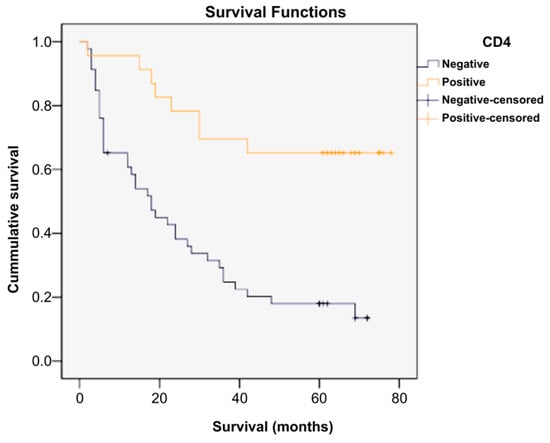Click the Survival (months) x-axis title
550x443 pixels.
pyautogui.click(x=273, y=427)
